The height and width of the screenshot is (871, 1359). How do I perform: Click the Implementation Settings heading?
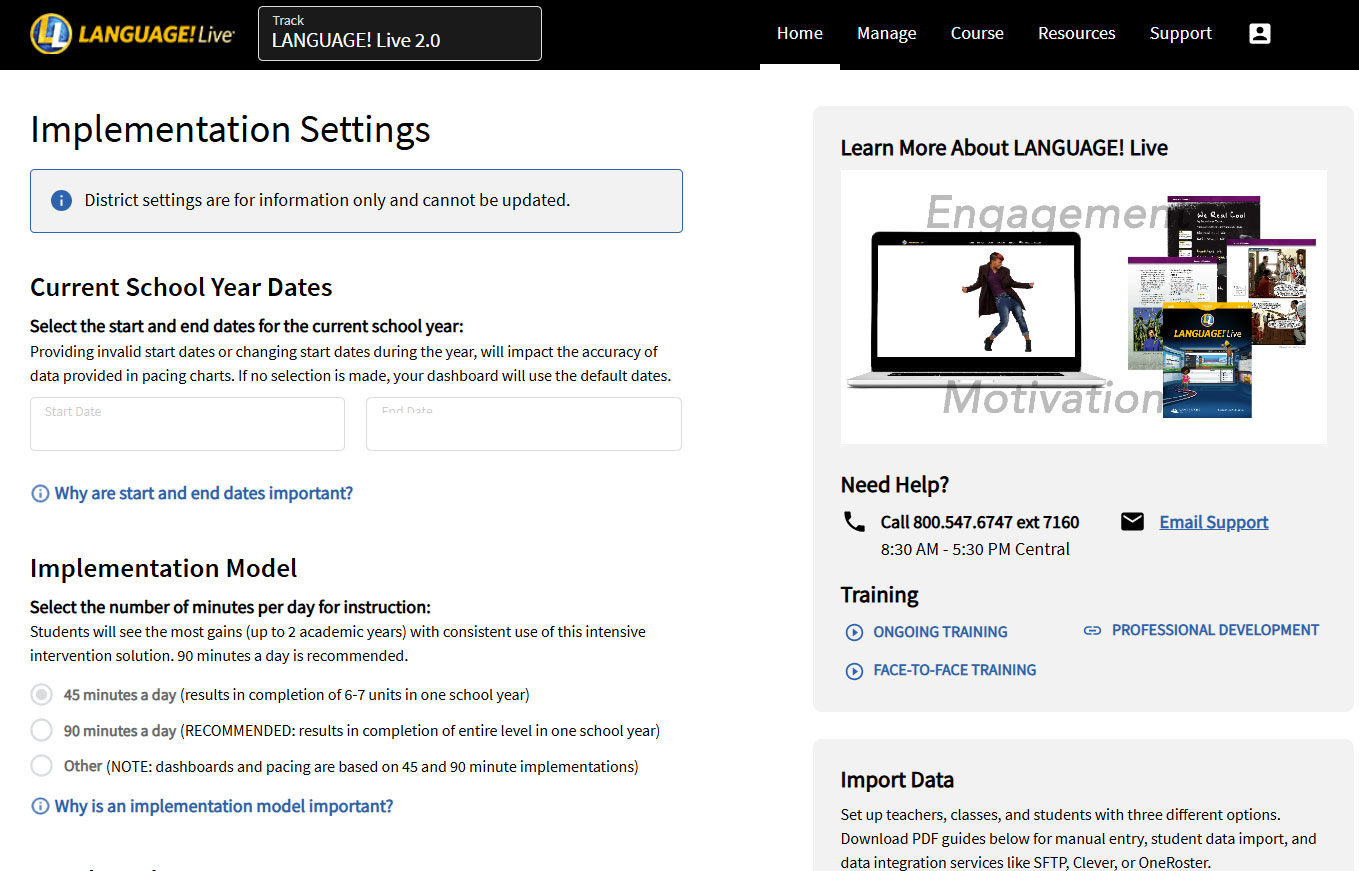click(x=230, y=130)
